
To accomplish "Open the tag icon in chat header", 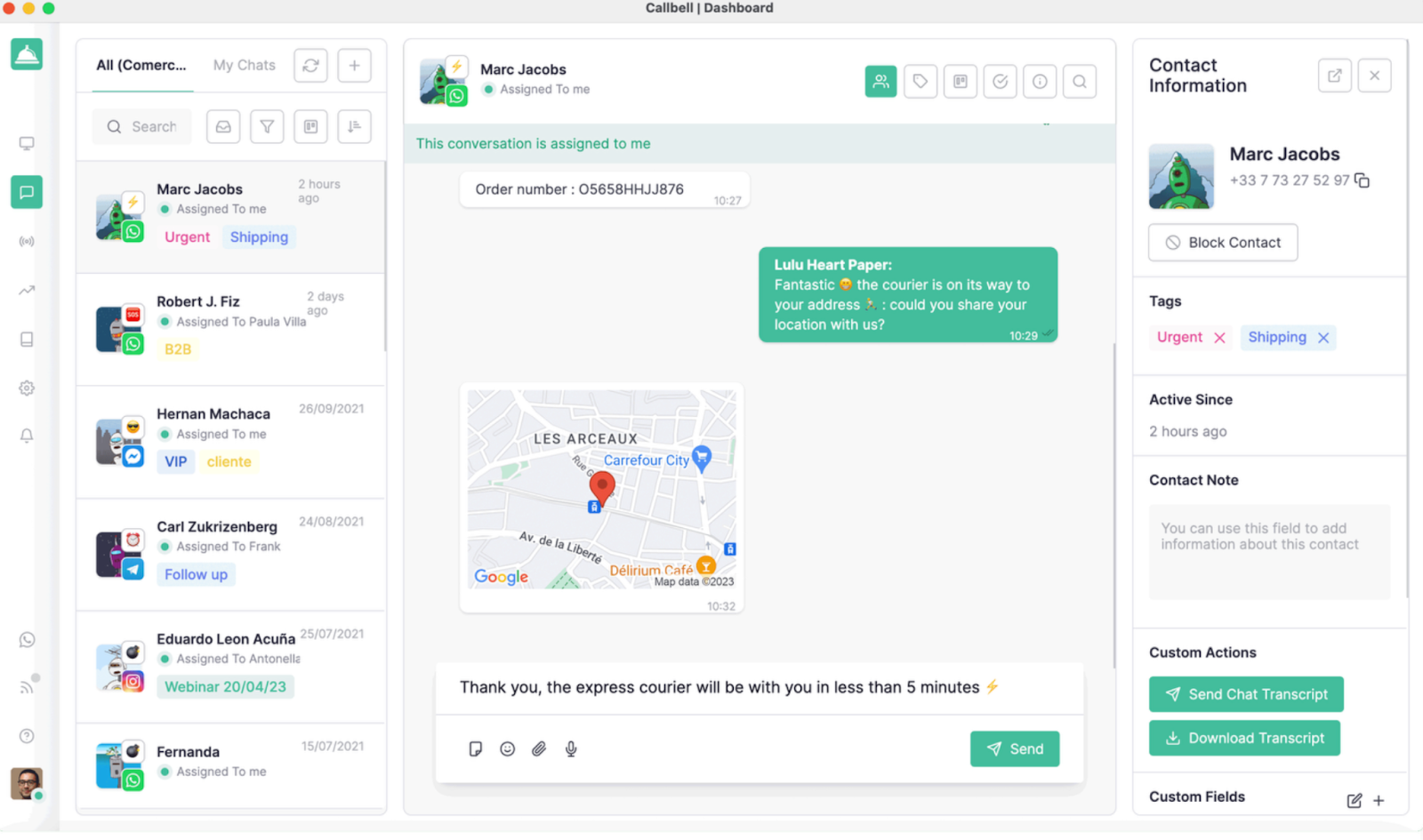I will point(921,82).
